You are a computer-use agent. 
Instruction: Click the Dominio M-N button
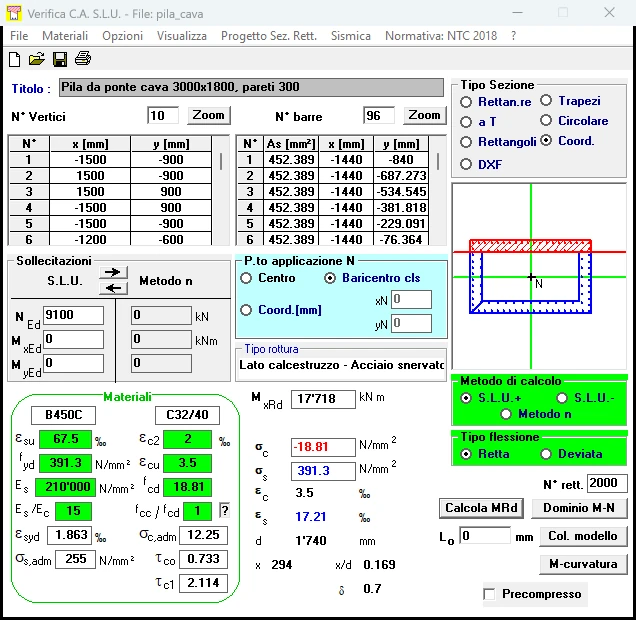click(x=579, y=508)
